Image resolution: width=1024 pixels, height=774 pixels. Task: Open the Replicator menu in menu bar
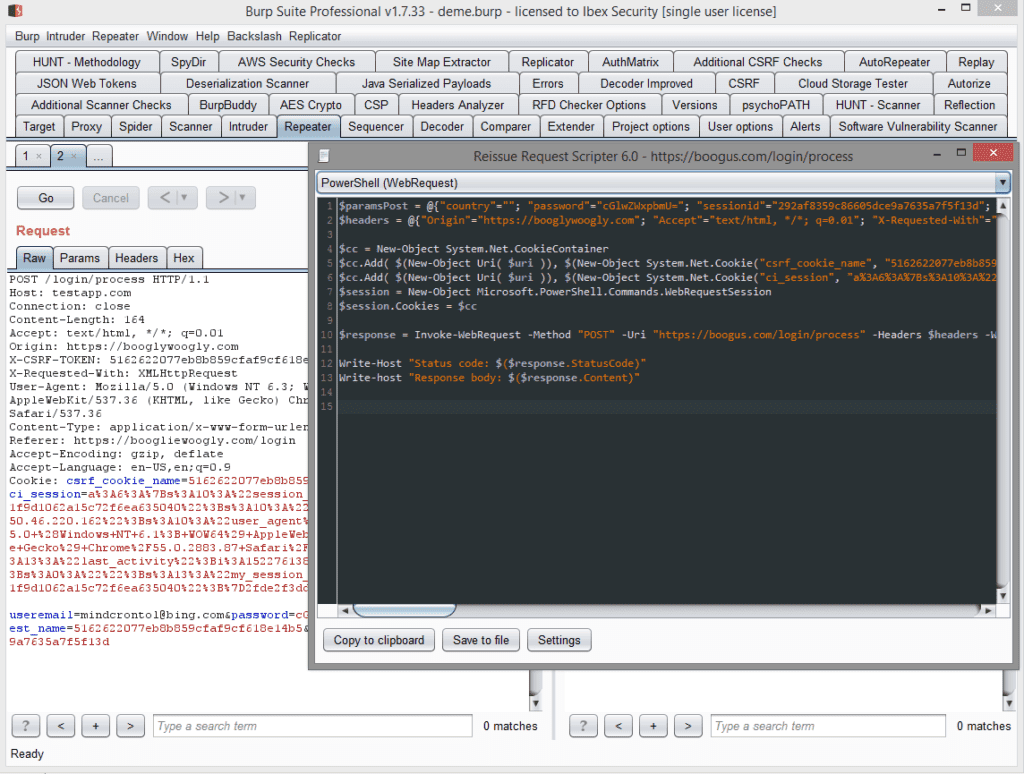click(x=315, y=36)
